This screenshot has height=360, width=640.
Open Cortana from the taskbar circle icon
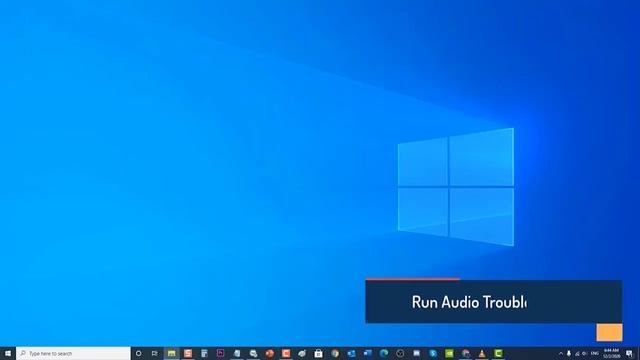tap(138, 353)
